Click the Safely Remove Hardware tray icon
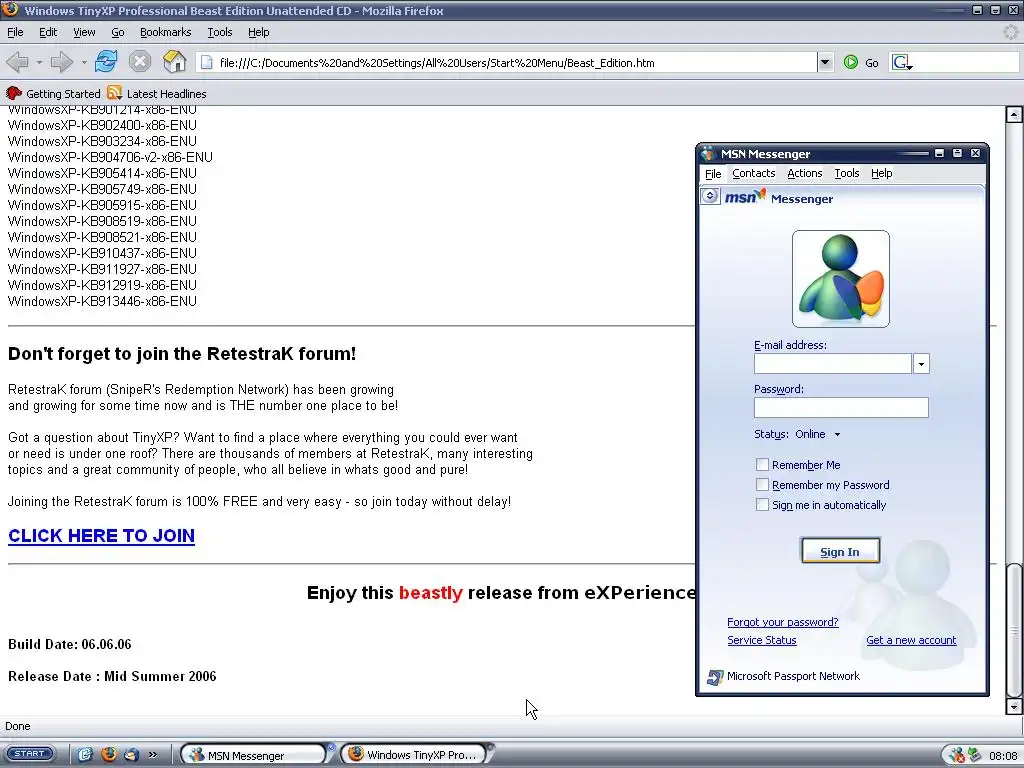The width and height of the screenshot is (1024, 768). (x=974, y=756)
